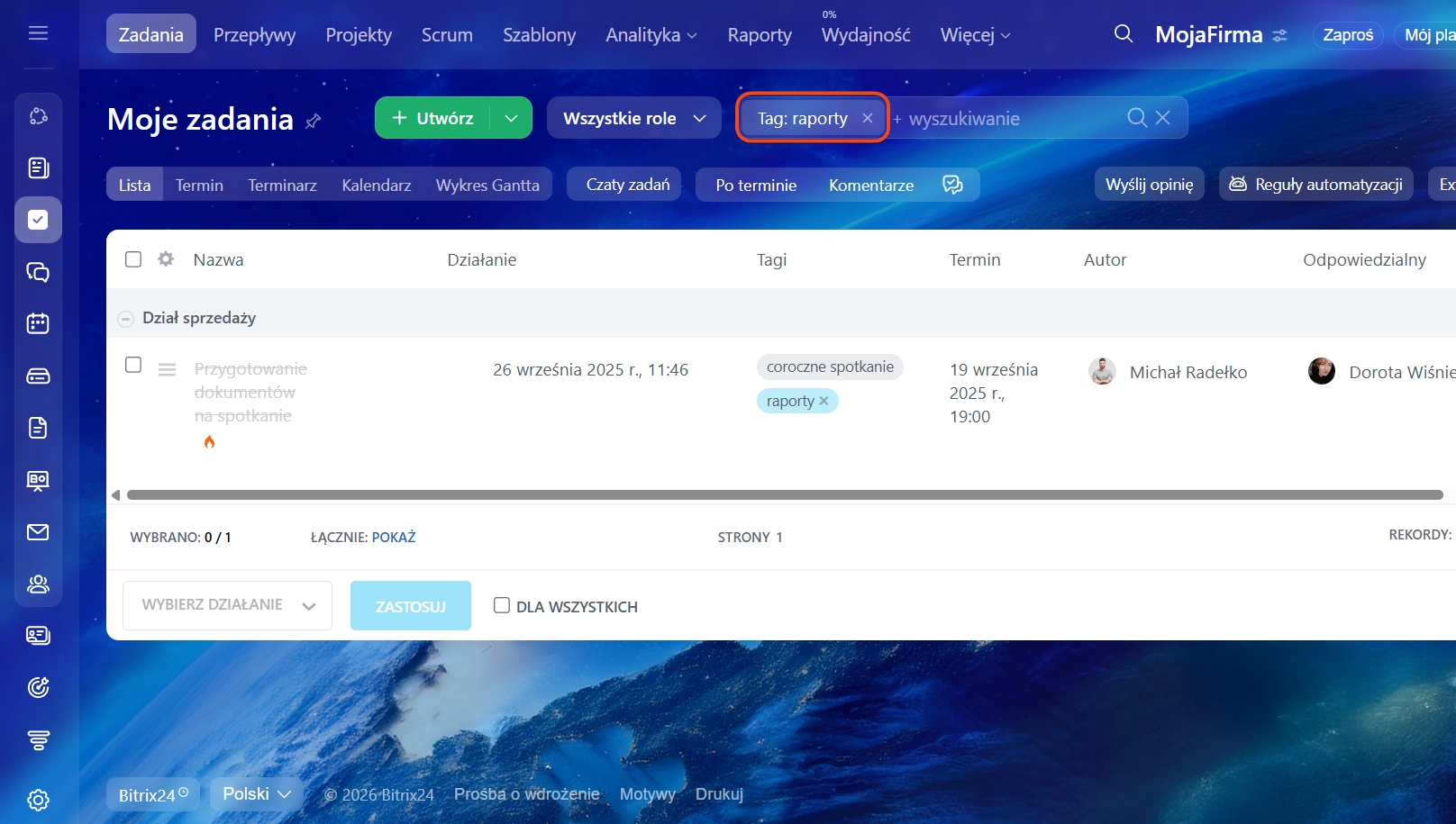1456x824 pixels.
Task: Remove the raporty tag from the task
Action: pos(824,402)
